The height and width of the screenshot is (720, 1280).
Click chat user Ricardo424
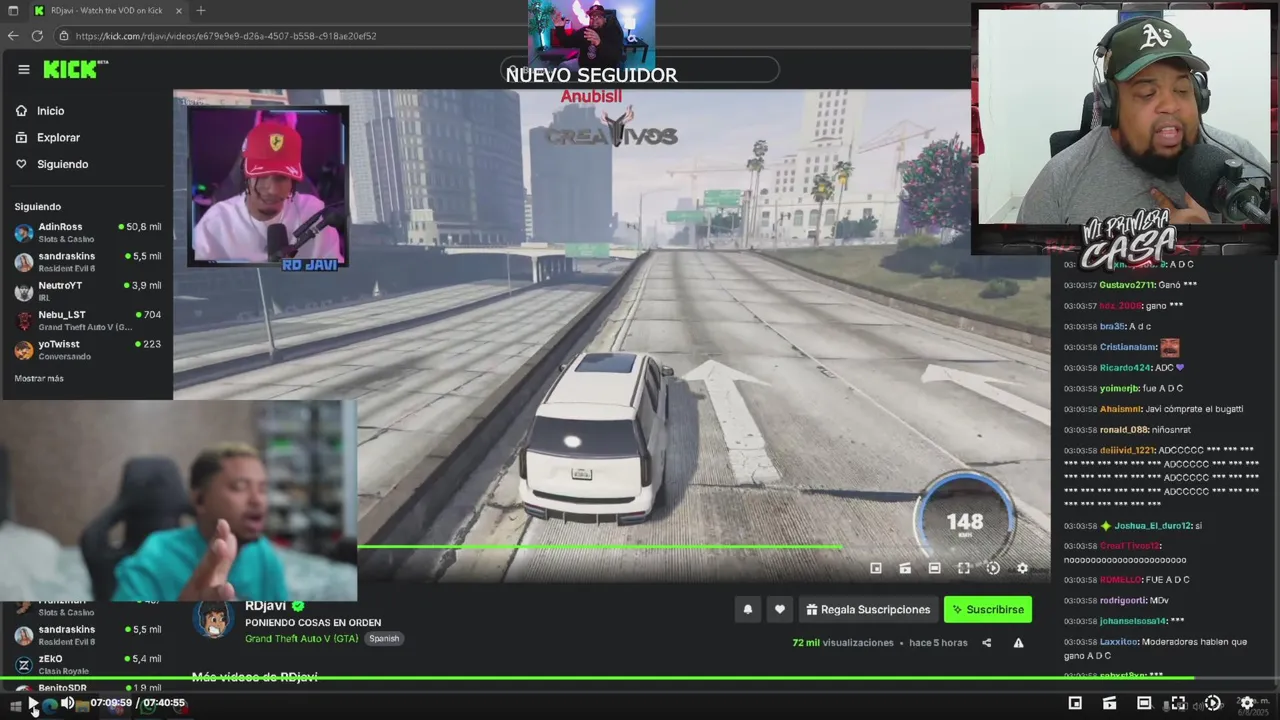[x=1125, y=368]
